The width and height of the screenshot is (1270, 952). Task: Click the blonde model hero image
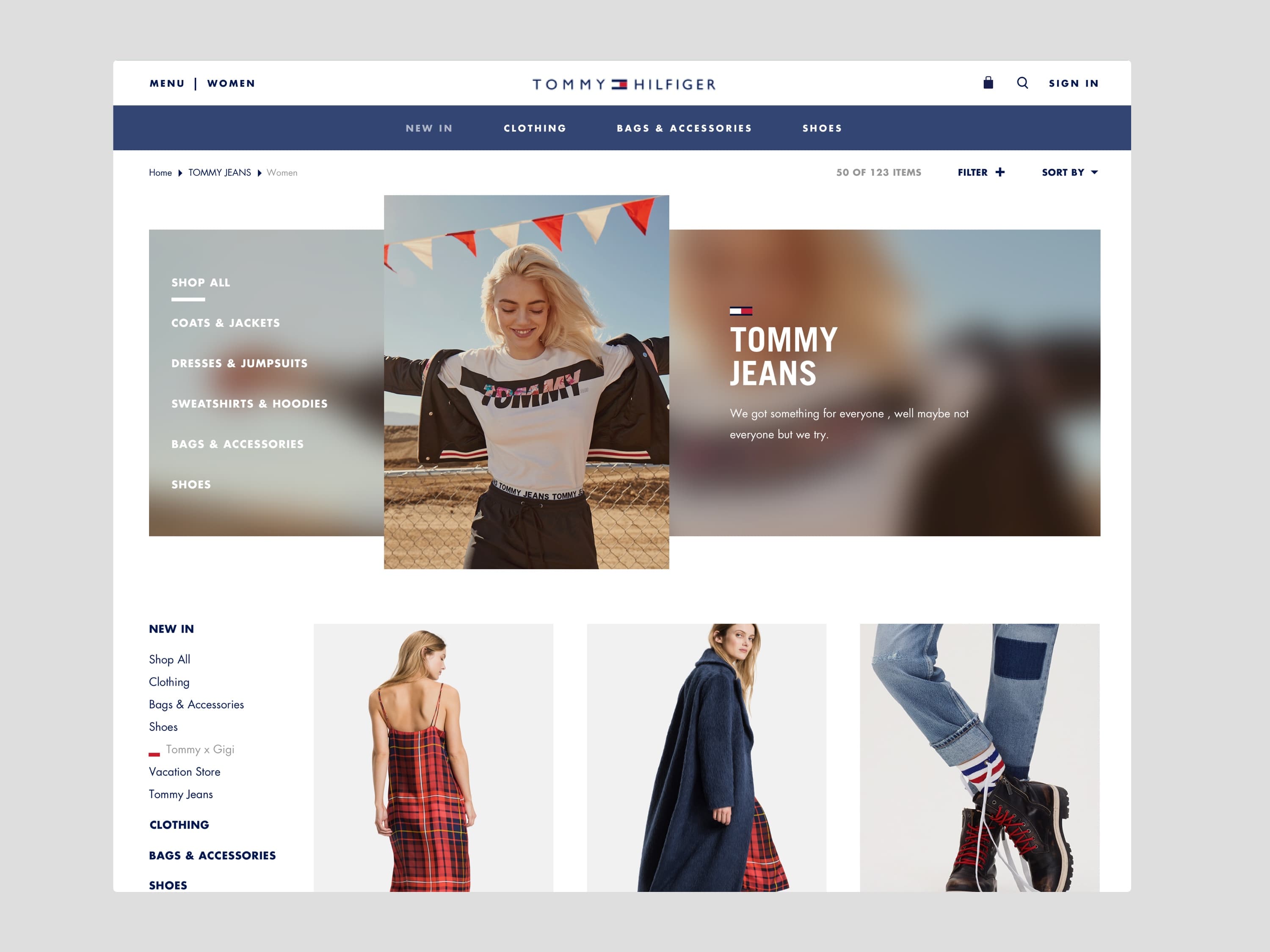point(527,382)
